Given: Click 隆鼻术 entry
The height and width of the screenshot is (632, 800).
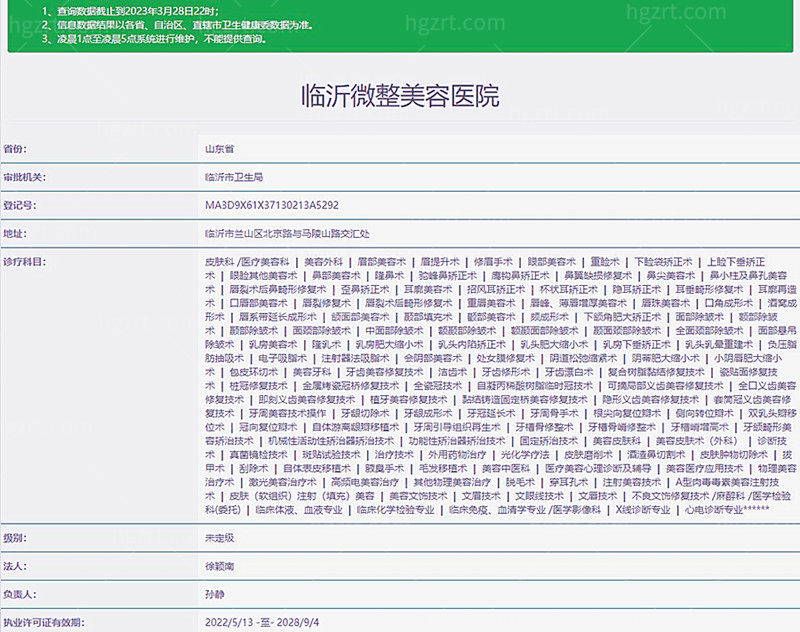Looking at the screenshot, I should click(x=389, y=275).
